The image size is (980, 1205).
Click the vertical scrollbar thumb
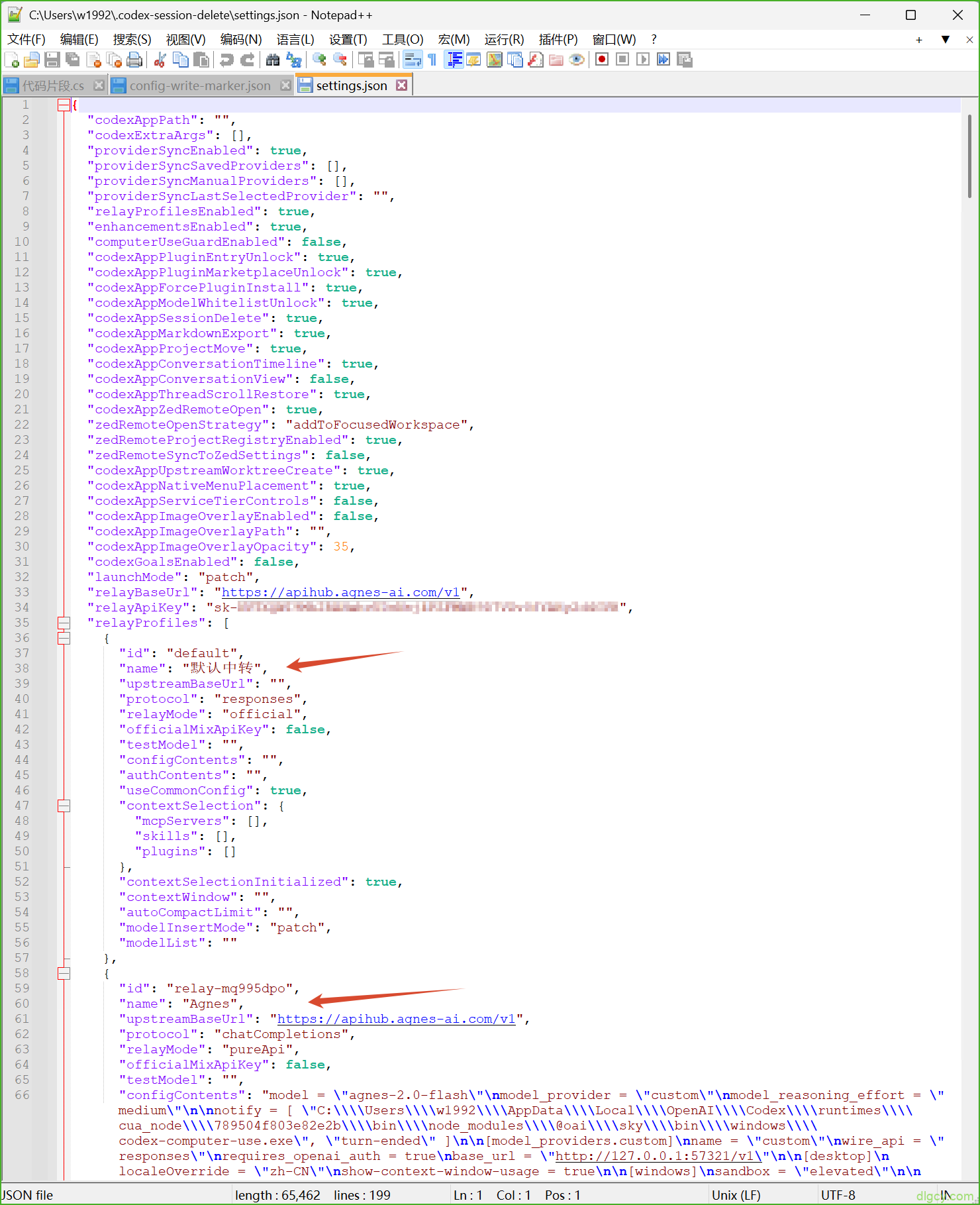coord(969,157)
